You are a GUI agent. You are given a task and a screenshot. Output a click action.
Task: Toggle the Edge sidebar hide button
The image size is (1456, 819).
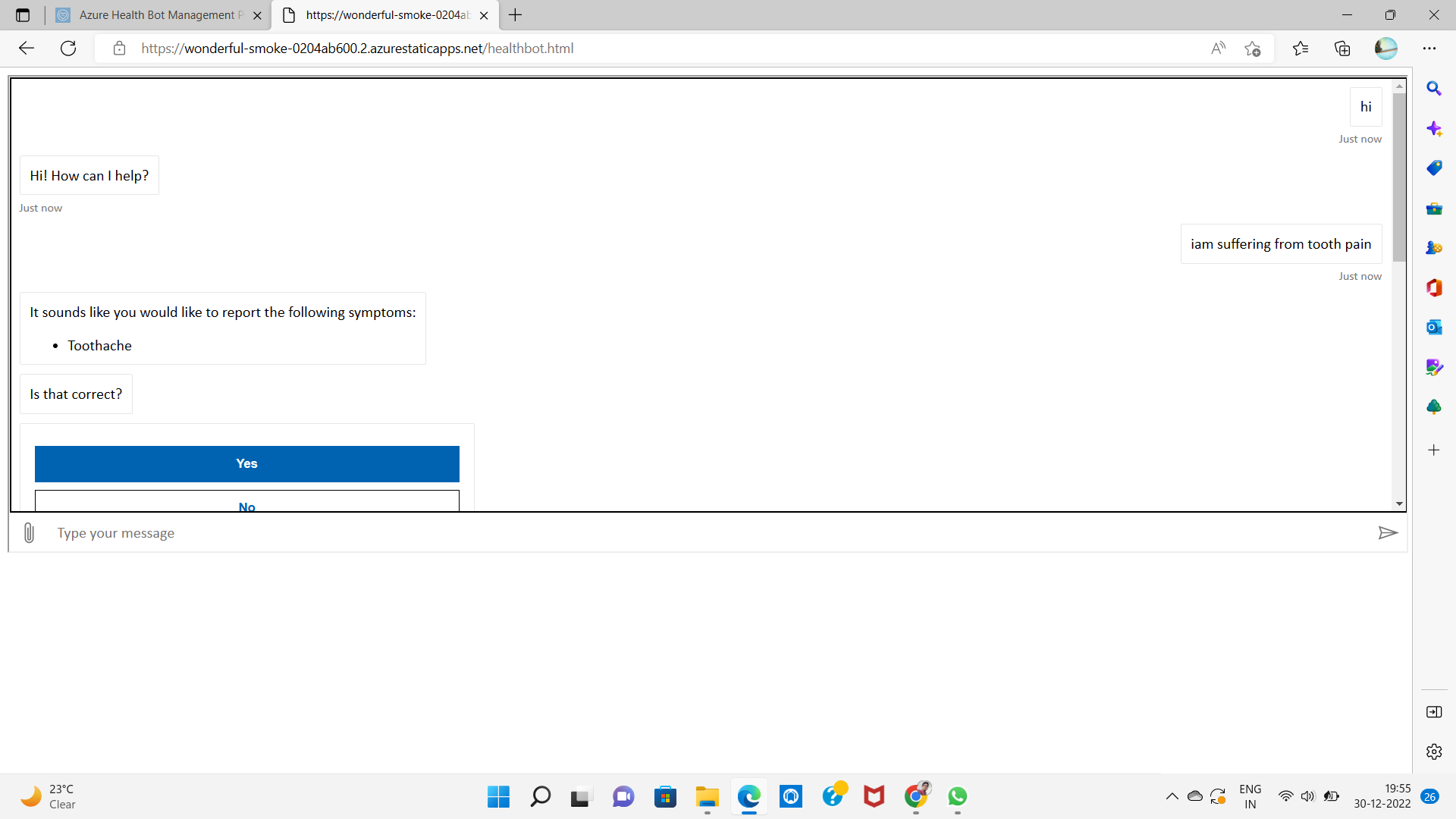tap(1433, 712)
